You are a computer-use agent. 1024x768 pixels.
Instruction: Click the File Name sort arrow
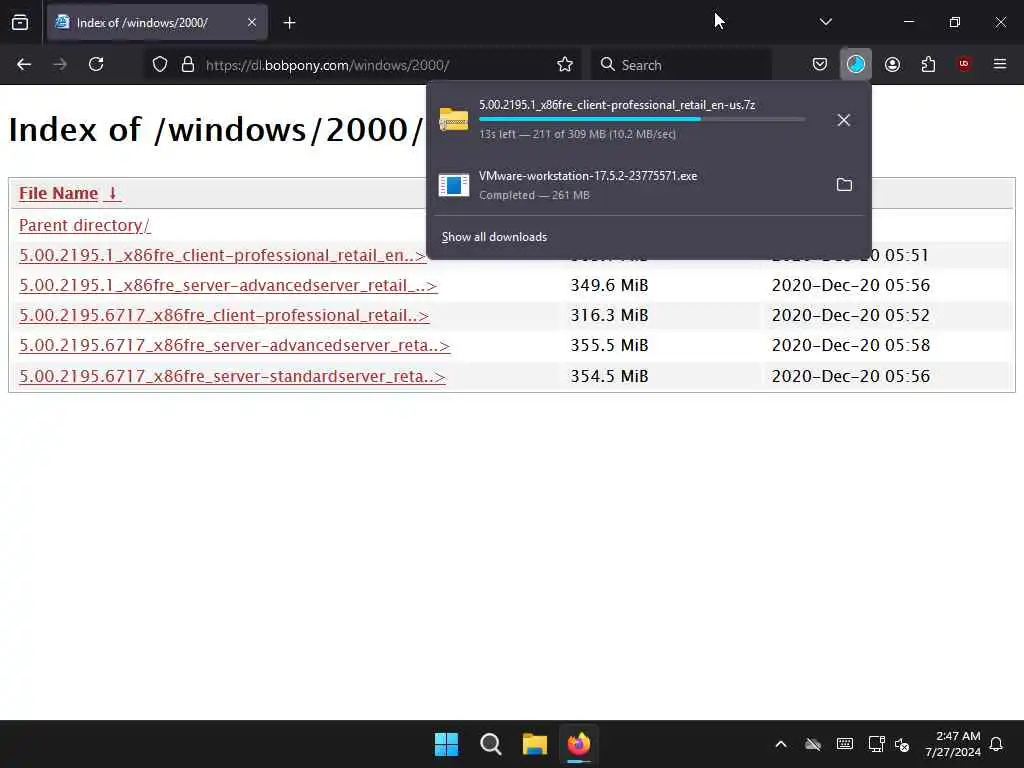(x=112, y=193)
